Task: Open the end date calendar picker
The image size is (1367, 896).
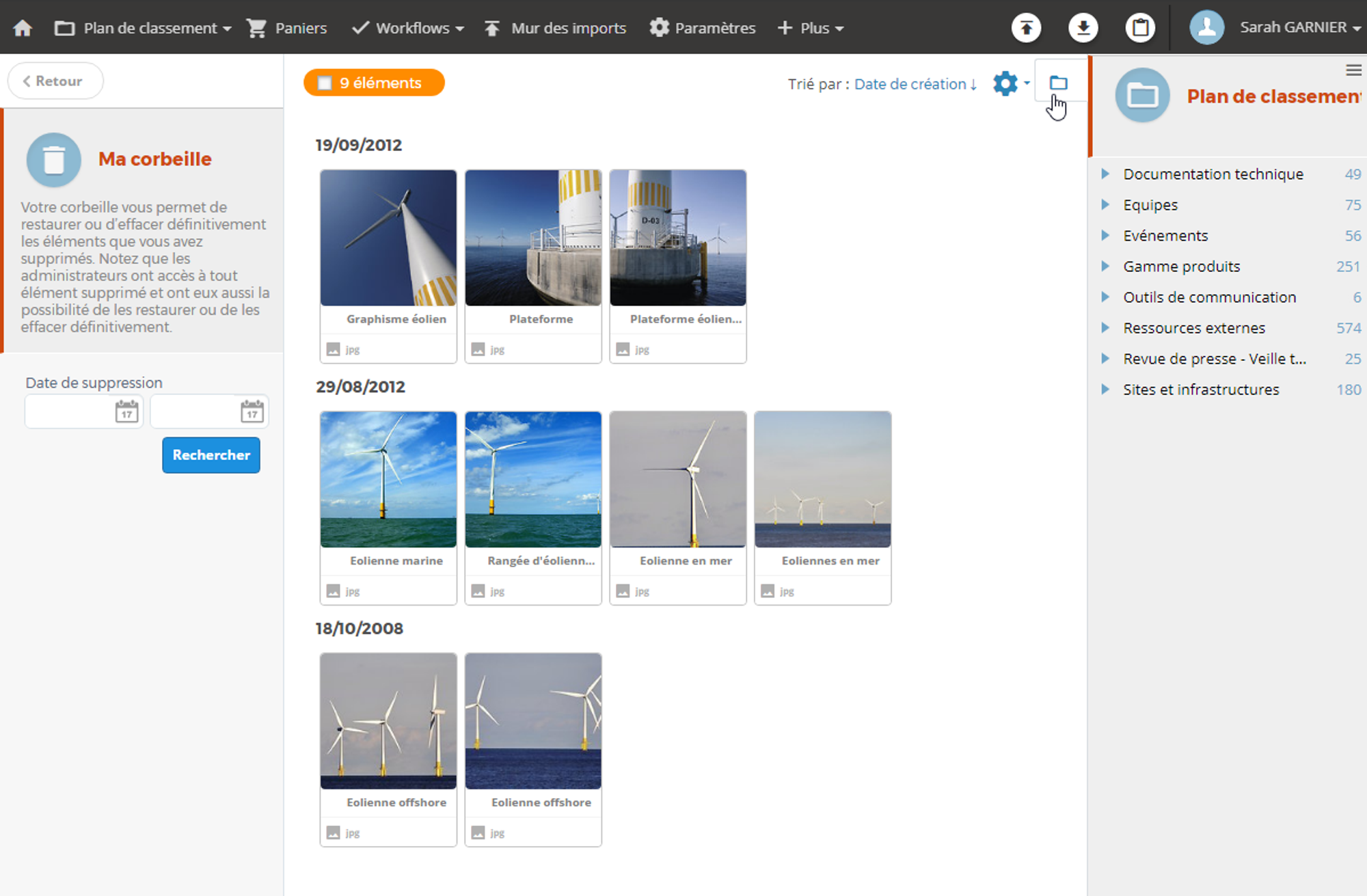Action: pyautogui.click(x=252, y=411)
